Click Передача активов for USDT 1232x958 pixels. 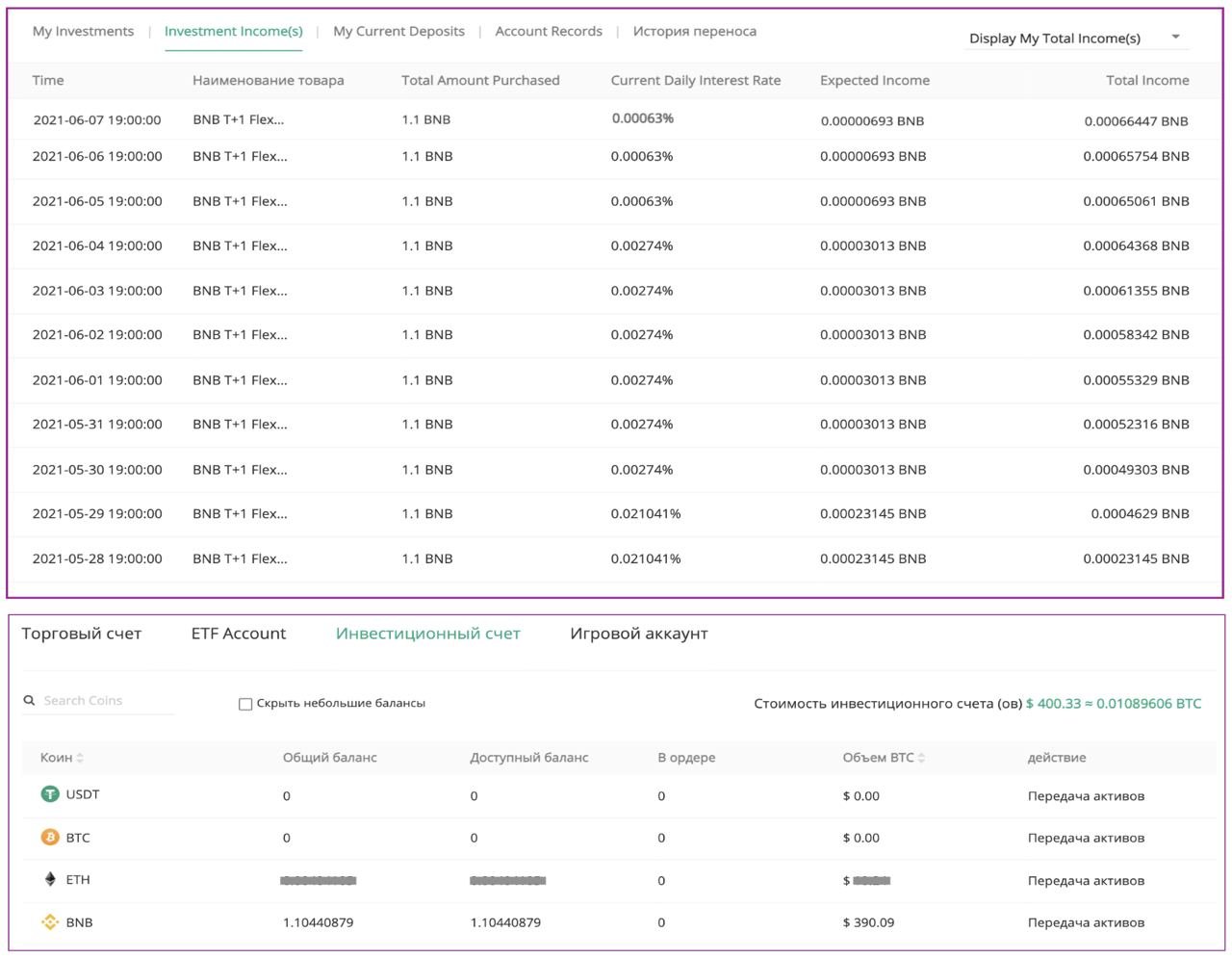pyautogui.click(x=1086, y=796)
